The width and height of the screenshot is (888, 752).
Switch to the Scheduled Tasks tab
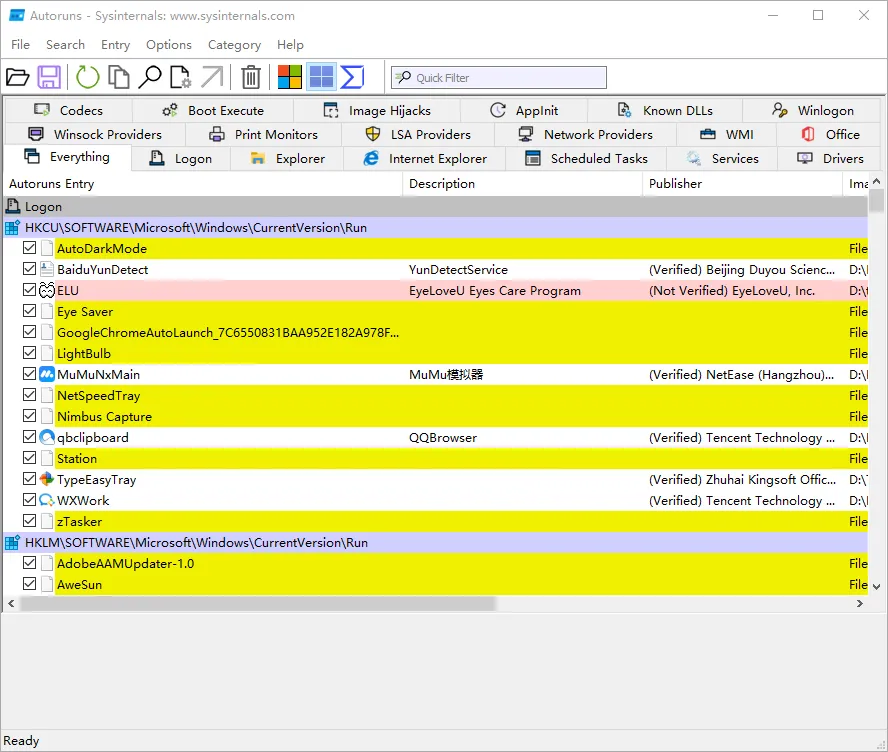pyautogui.click(x=586, y=159)
